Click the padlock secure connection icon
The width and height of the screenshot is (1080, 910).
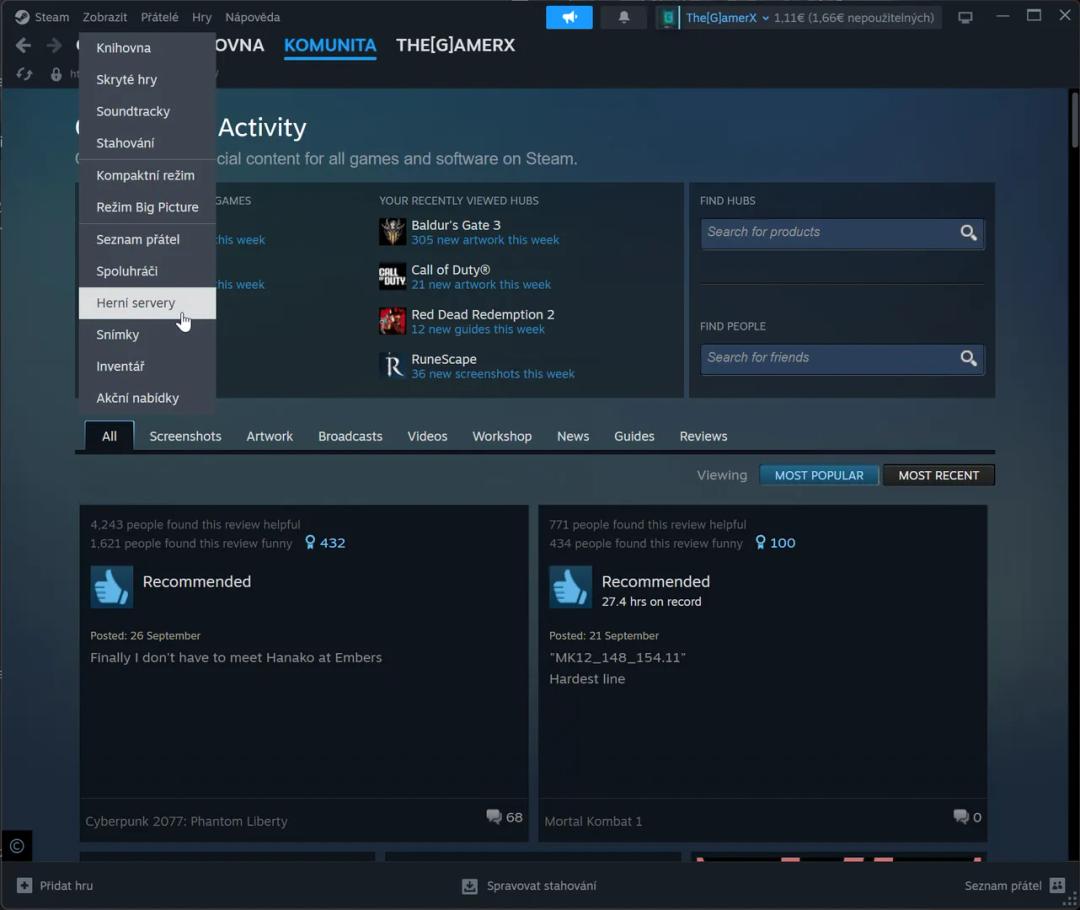[56, 74]
